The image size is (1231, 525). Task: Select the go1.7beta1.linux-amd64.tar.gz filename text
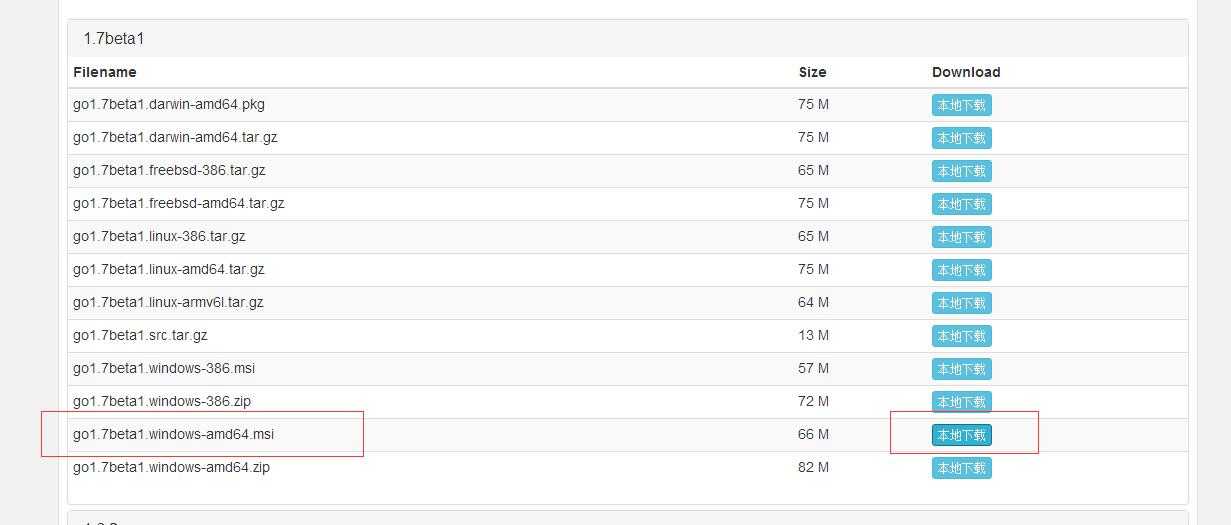(x=168, y=269)
